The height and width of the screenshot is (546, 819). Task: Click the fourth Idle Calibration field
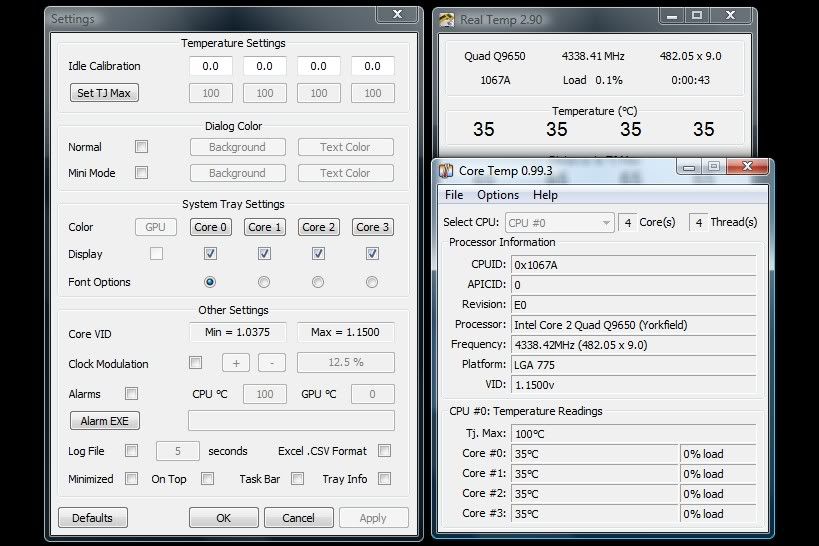point(372,66)
